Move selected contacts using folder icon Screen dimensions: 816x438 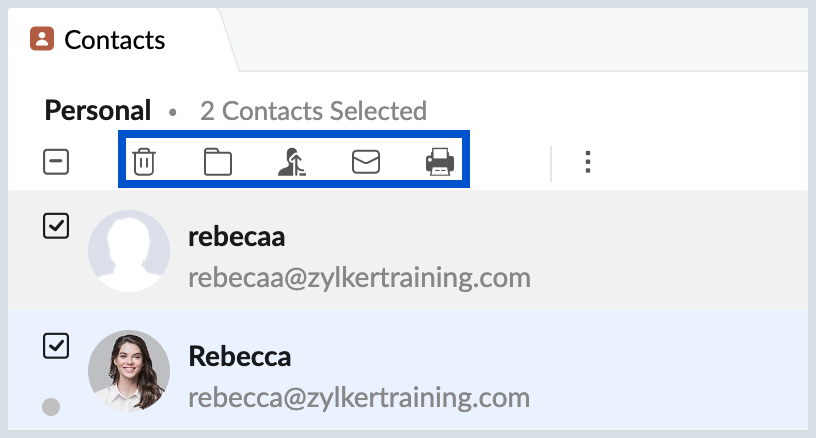point(218,162)
